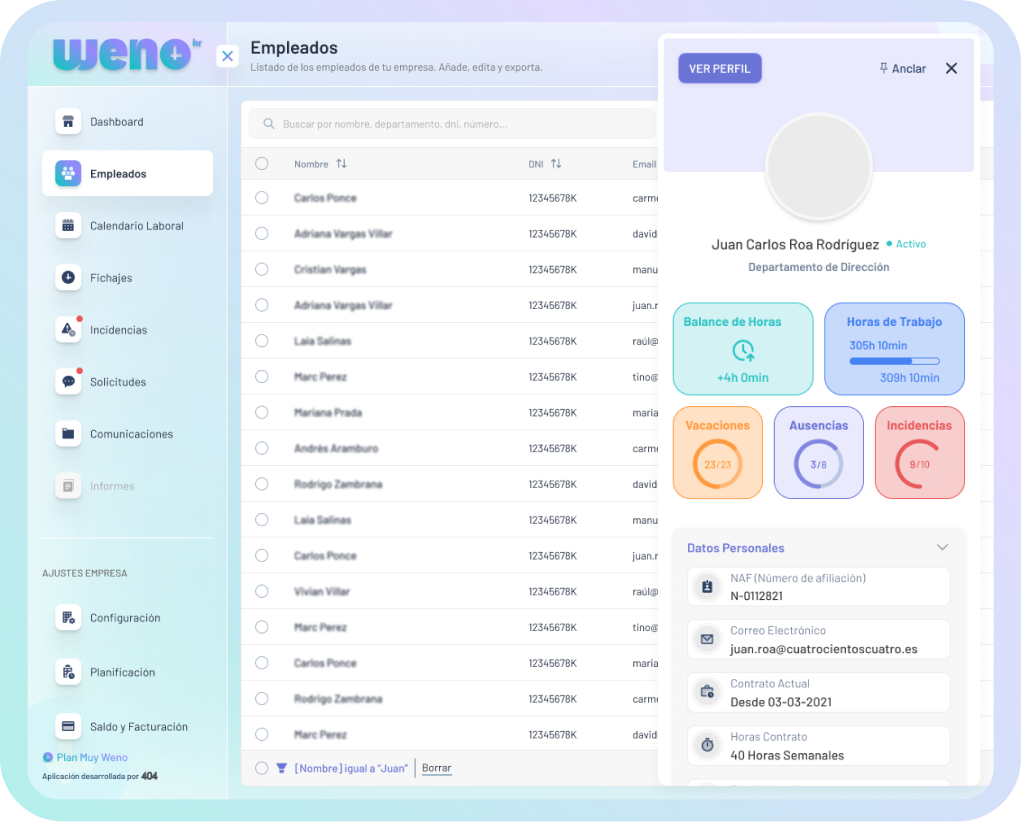Image resolution: width=1021 pixels, height=822 pixels.
Task: Go to Planificación in sidebar
Action: tap(122, 673)
